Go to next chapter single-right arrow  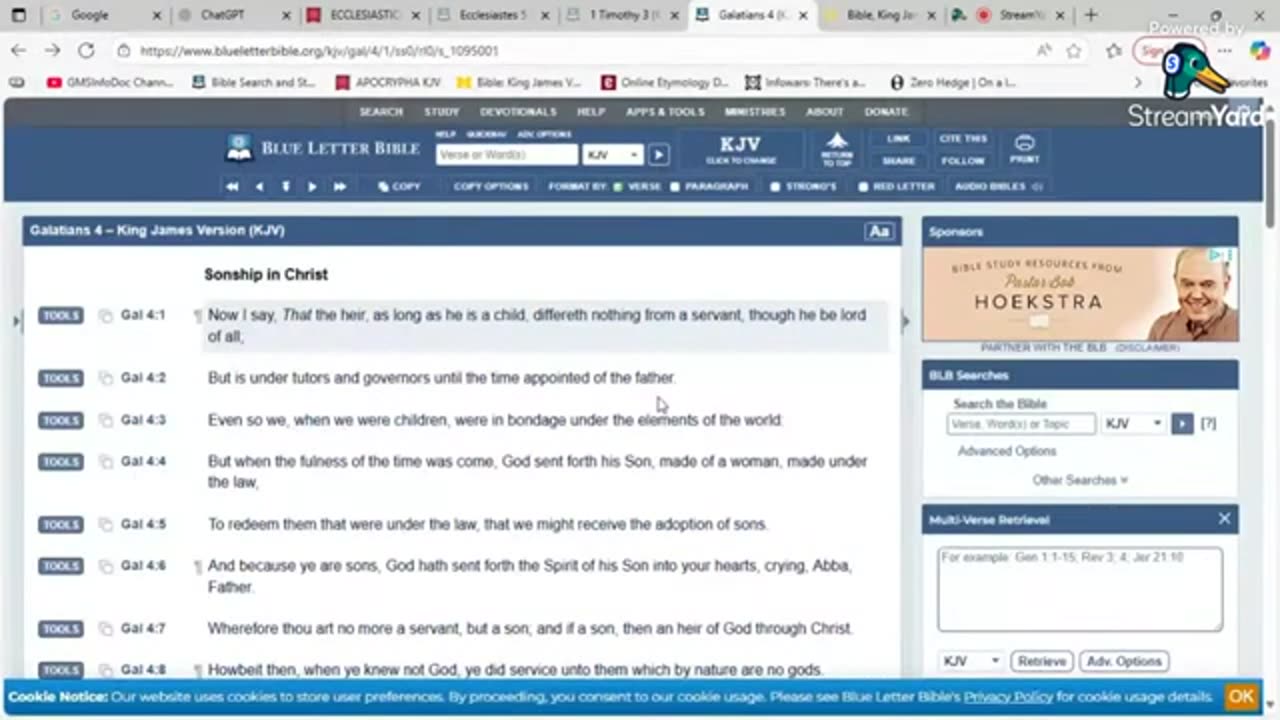312,187
